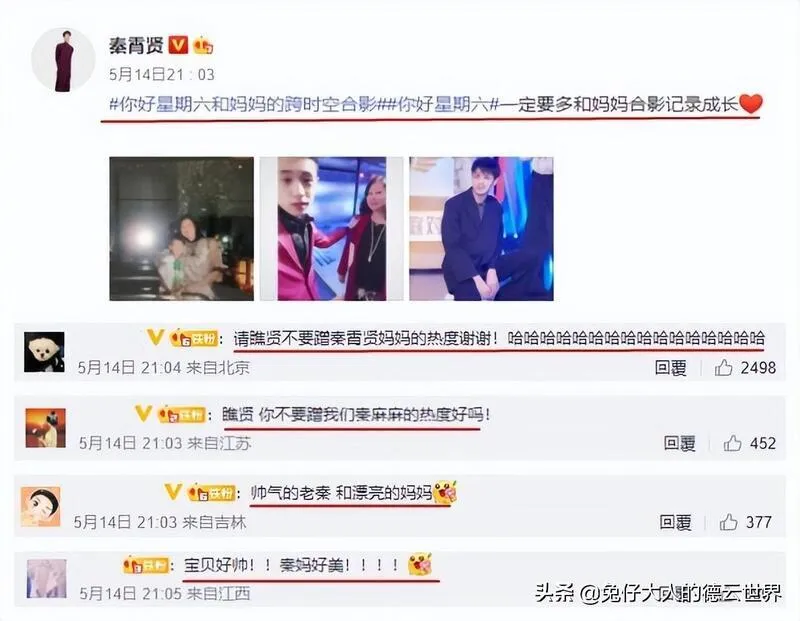Click the yellow V badge on the Jilin comment

pos(172,492)
